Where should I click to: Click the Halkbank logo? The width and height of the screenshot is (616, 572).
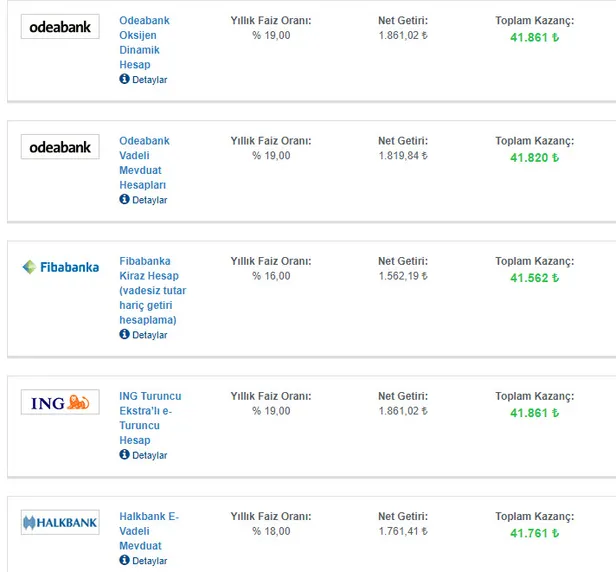pyautogui.click(x=60, y=522)
